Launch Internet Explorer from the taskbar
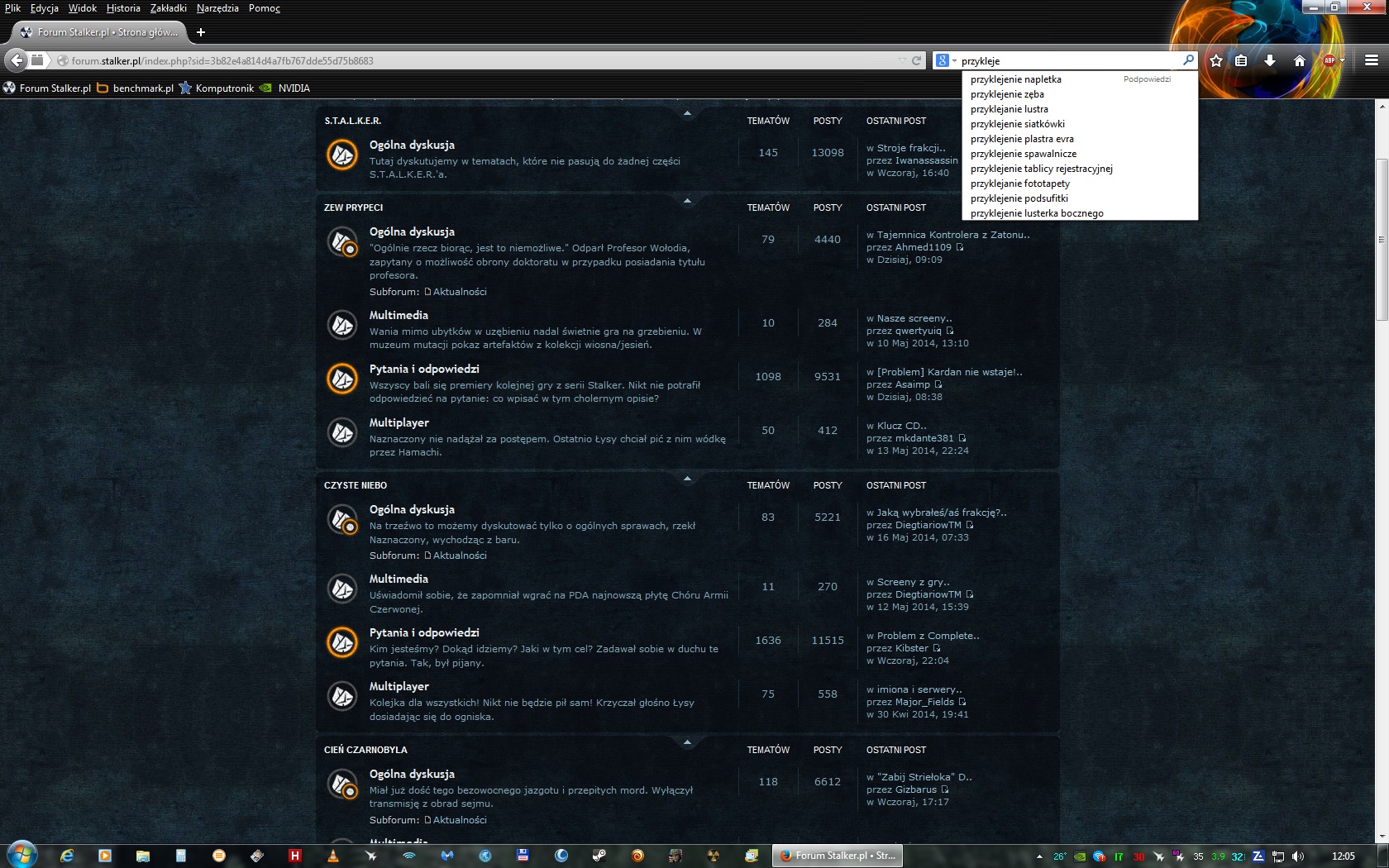This screenshot has height=868, width=1389. 67,856
